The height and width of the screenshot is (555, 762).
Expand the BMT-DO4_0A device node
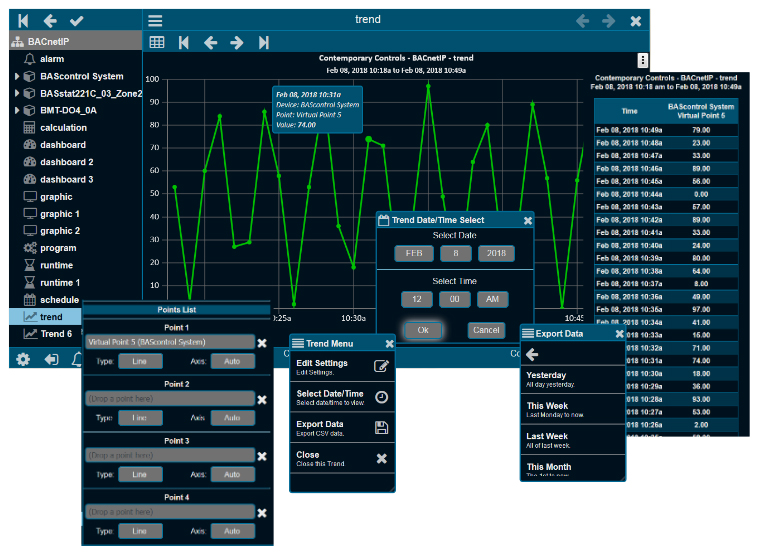point(17,111)
